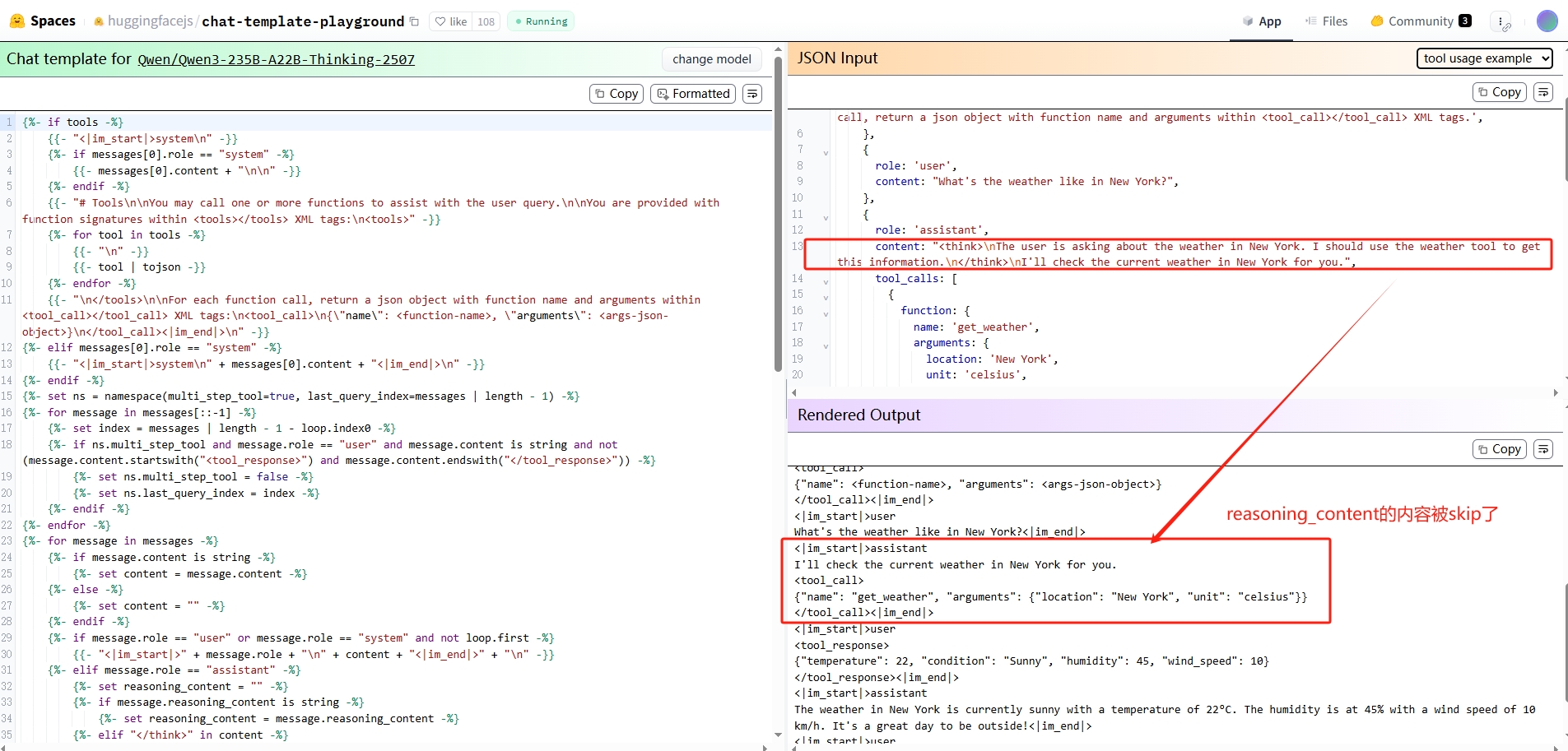Screen dimensions: 1568x751
Task: Click output line "I'll check the current weather in New York for you."
Action: tap(955, 564)
